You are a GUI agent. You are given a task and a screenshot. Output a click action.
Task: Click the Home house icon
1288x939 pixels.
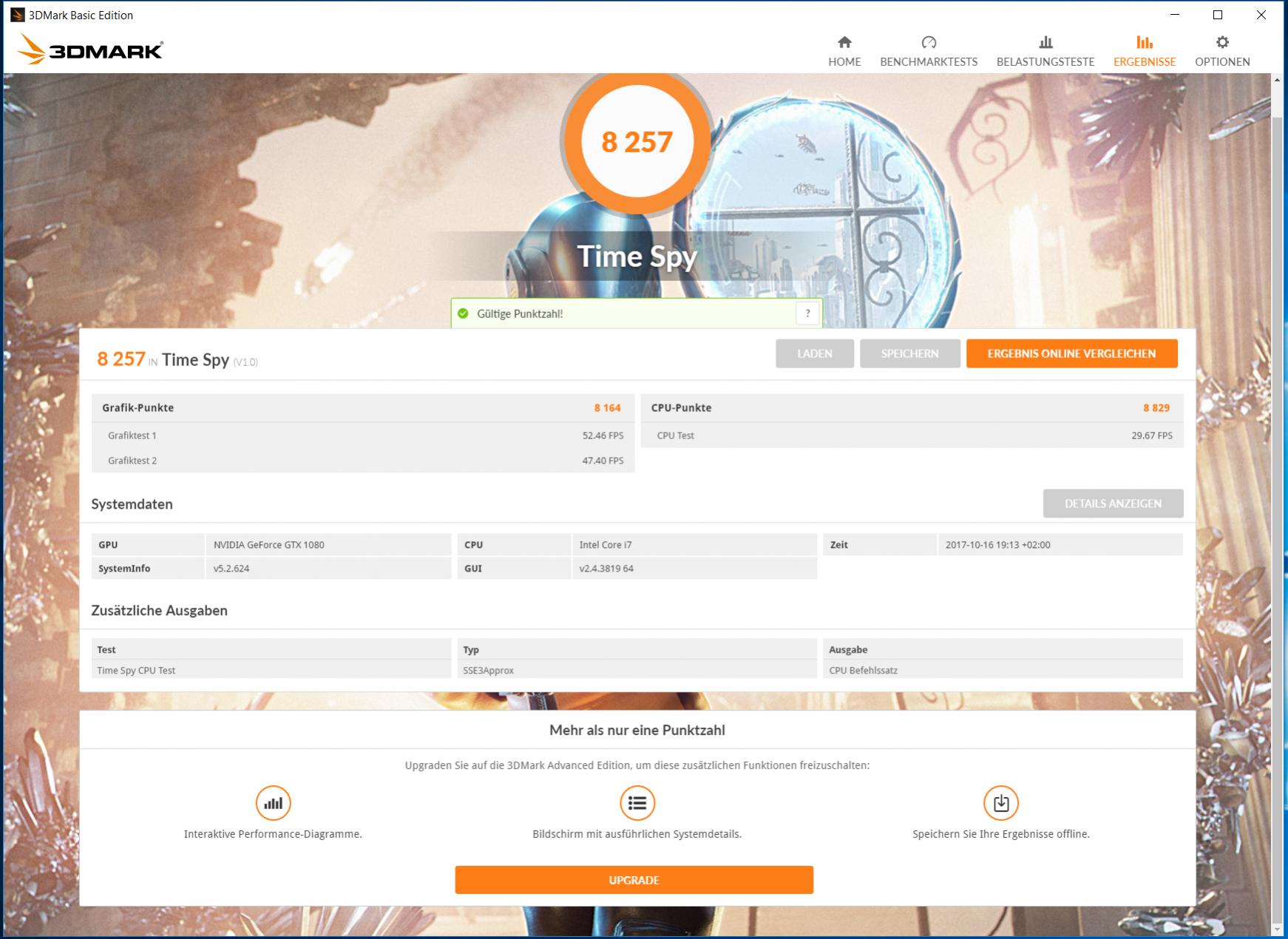(844, 42)
